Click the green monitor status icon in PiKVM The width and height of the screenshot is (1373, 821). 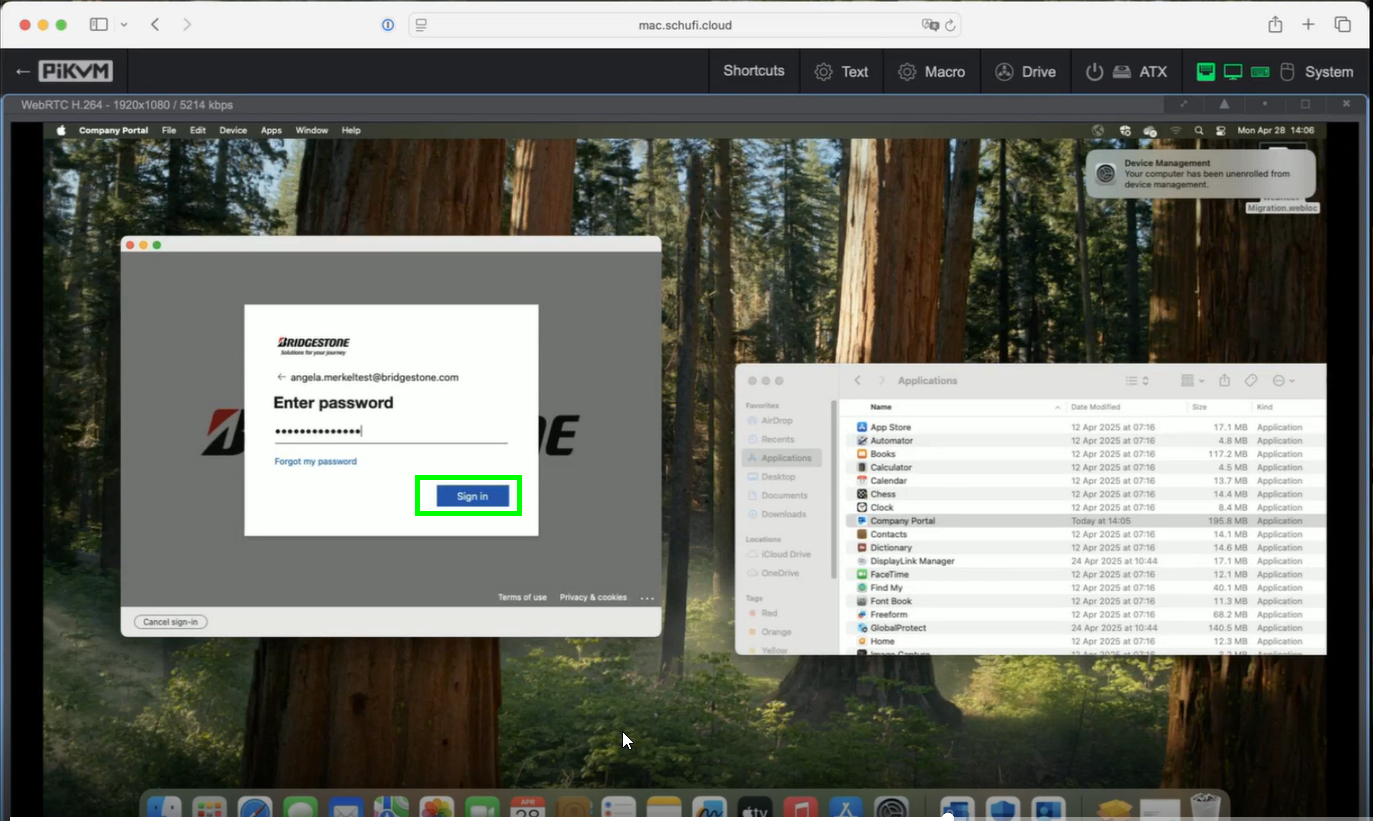point(1233,72)
